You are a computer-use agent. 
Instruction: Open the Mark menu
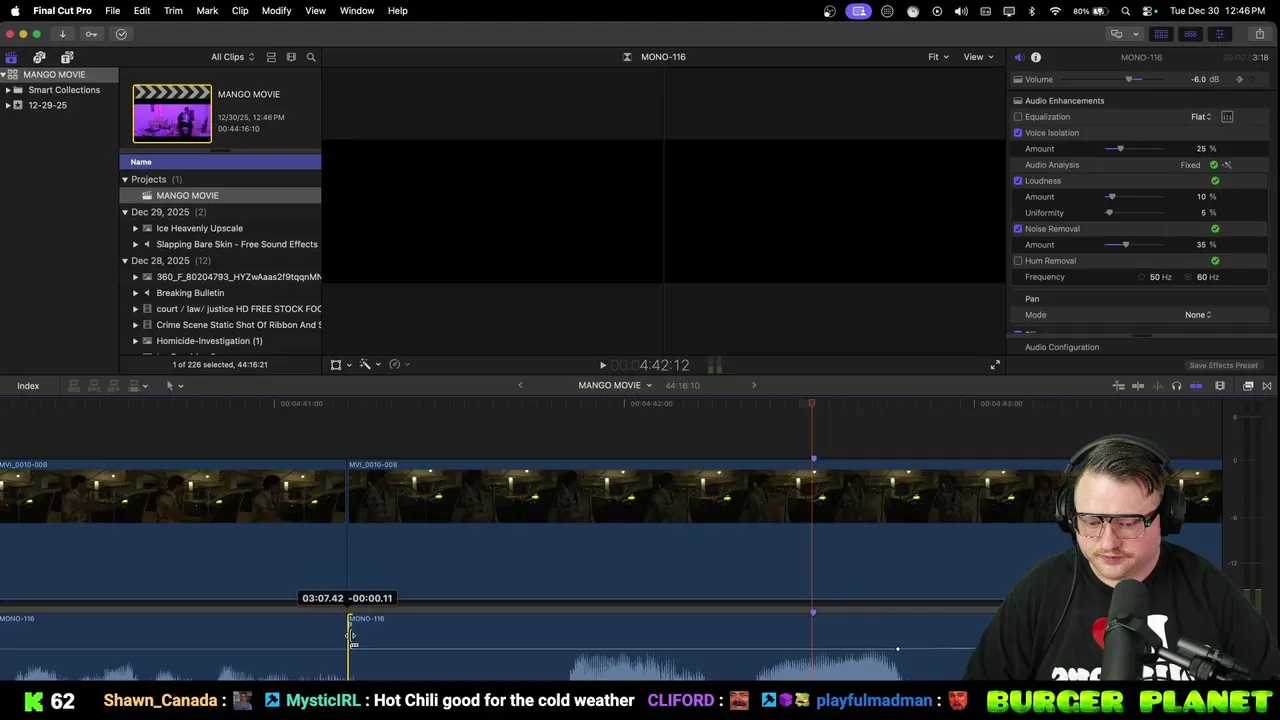tap(207, 11)
